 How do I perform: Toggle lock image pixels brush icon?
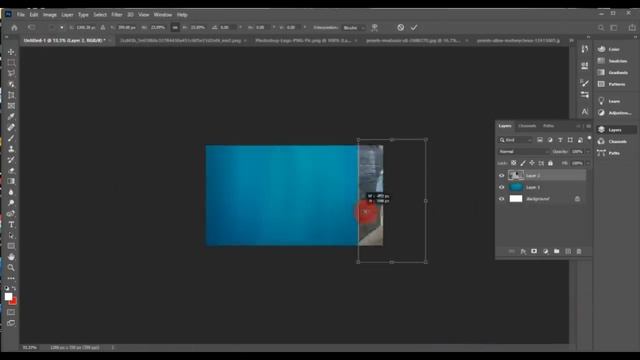coord(523,163)
